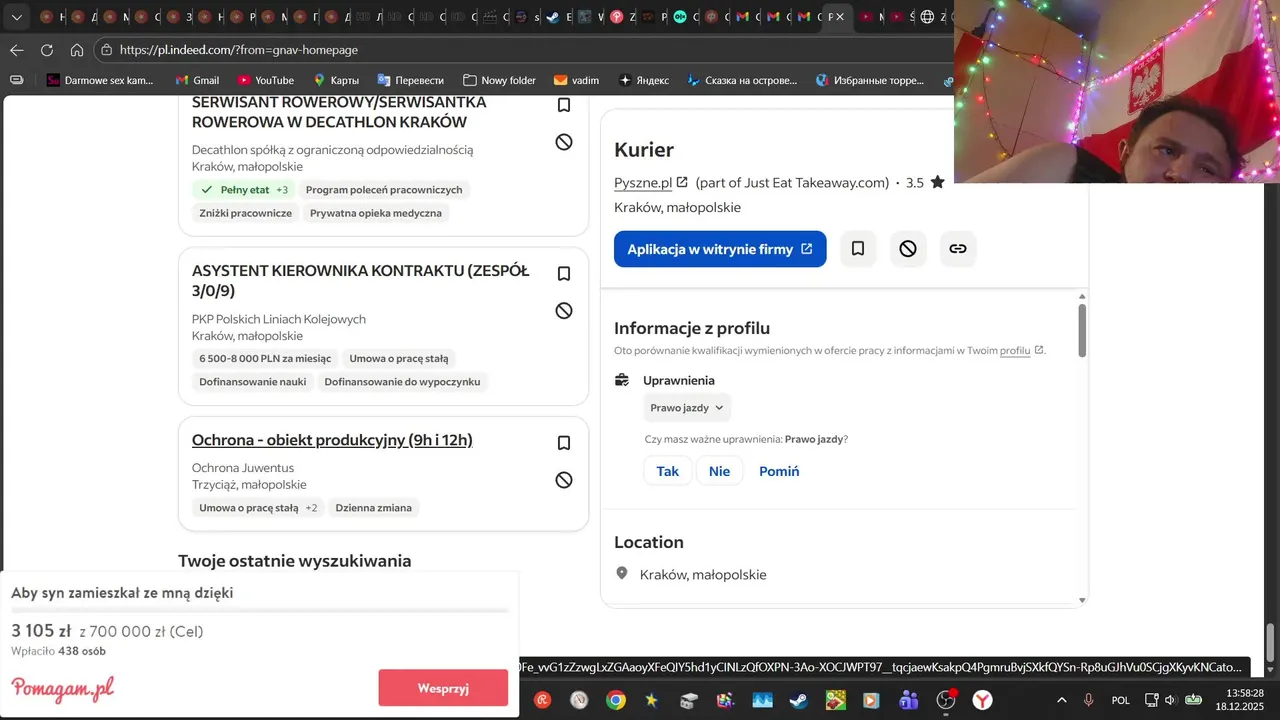Click the Pełny etat tag

pos(245,190)
